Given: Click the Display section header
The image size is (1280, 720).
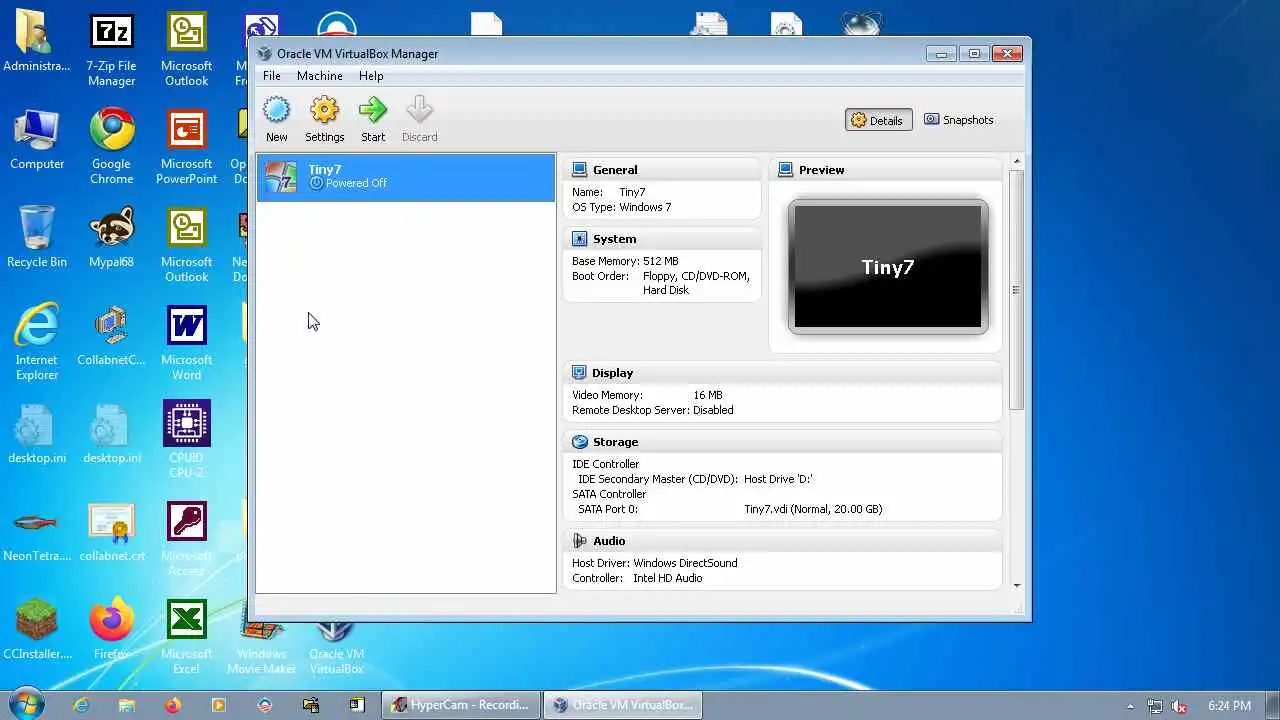Looking at the screenshot, I should pos(782,373).
